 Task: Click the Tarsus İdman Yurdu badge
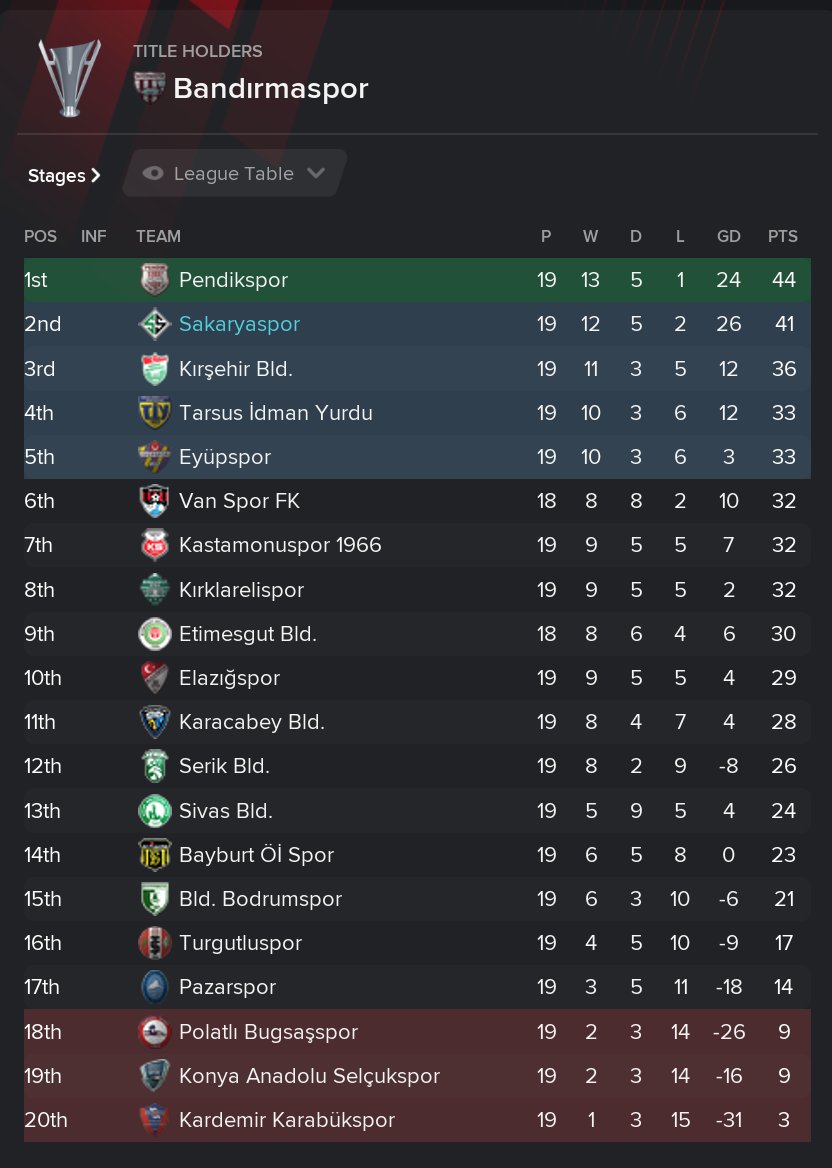point(155,413)
